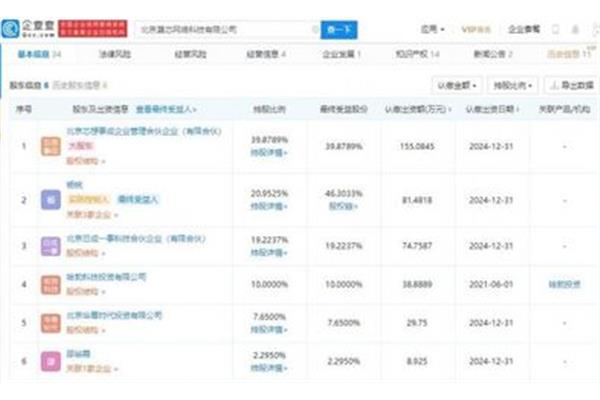
Task: Select the 股东信息 6 sub-tab
Action: click(x=29, y=85)
